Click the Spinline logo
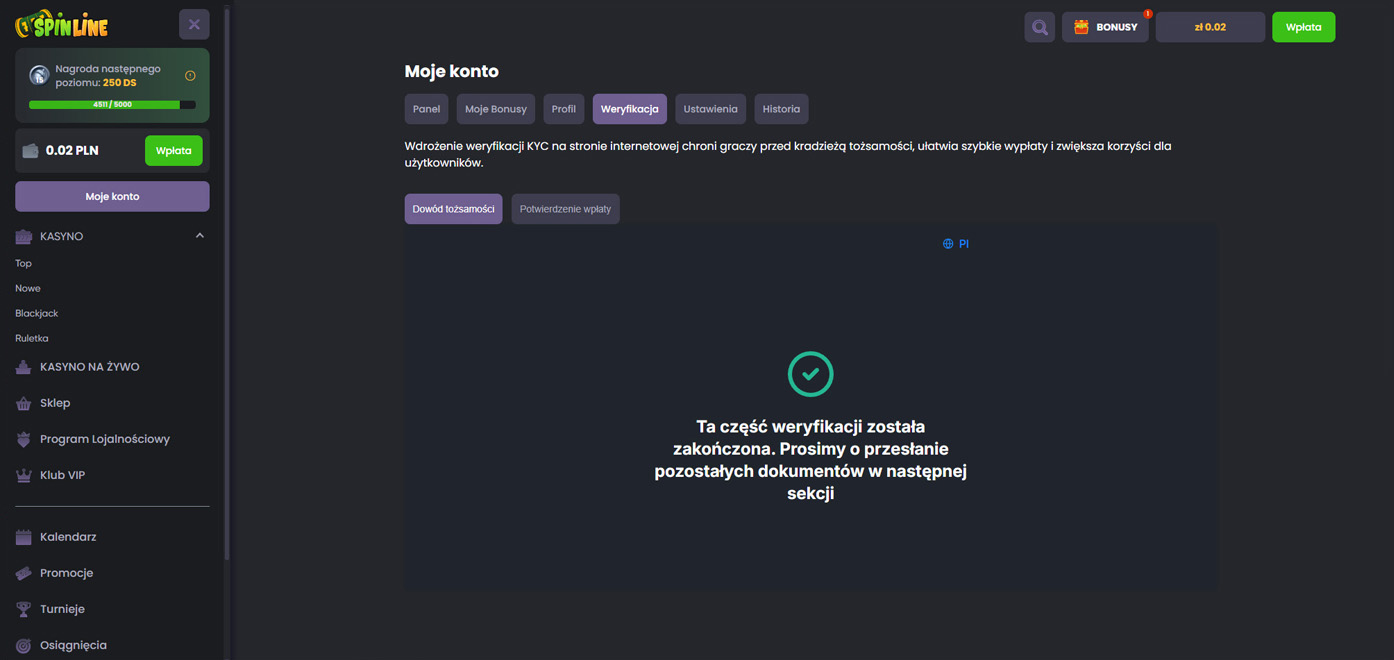 coord(62,24)
